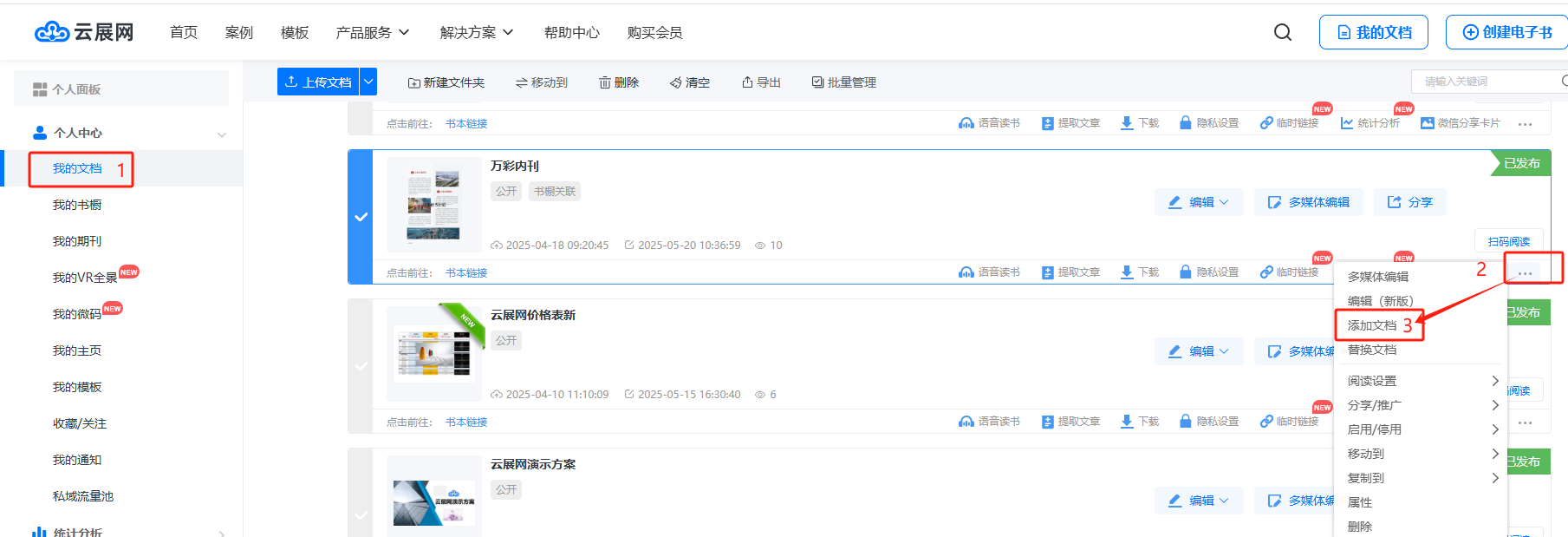Open 统计分析 in the row above 万彩内刊

pyautogui.click(x=1370, y=123)
